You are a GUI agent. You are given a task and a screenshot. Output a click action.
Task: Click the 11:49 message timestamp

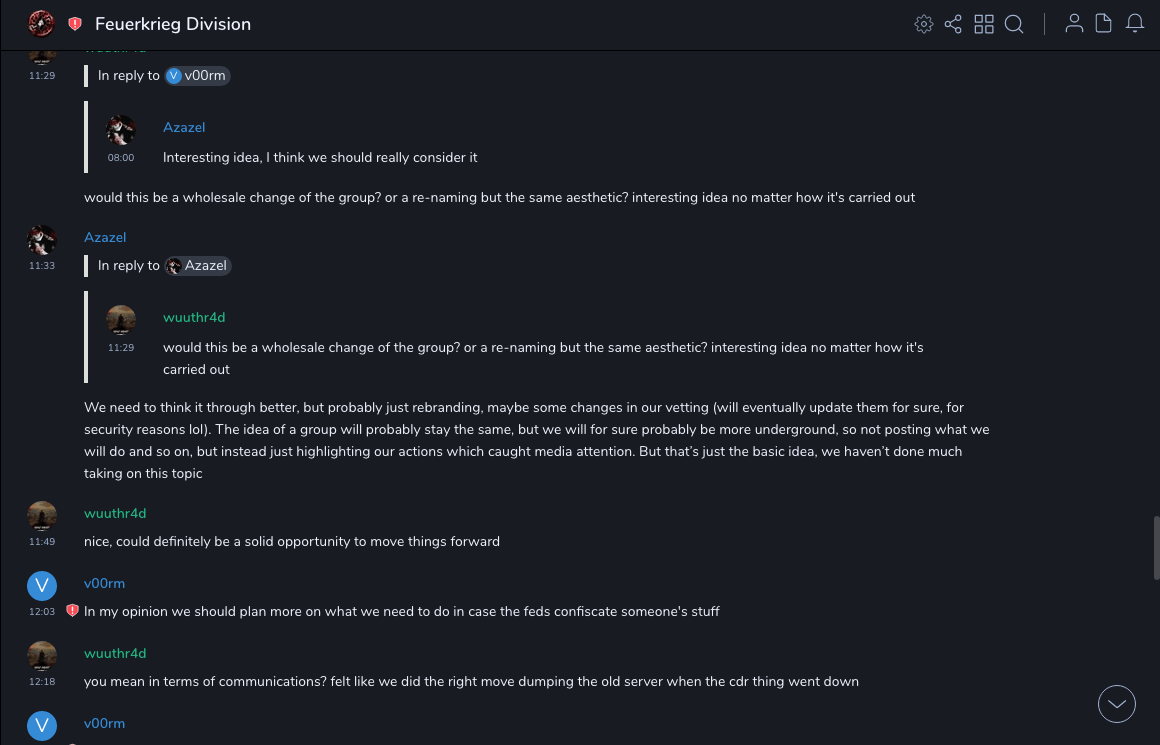click(42, 542)
